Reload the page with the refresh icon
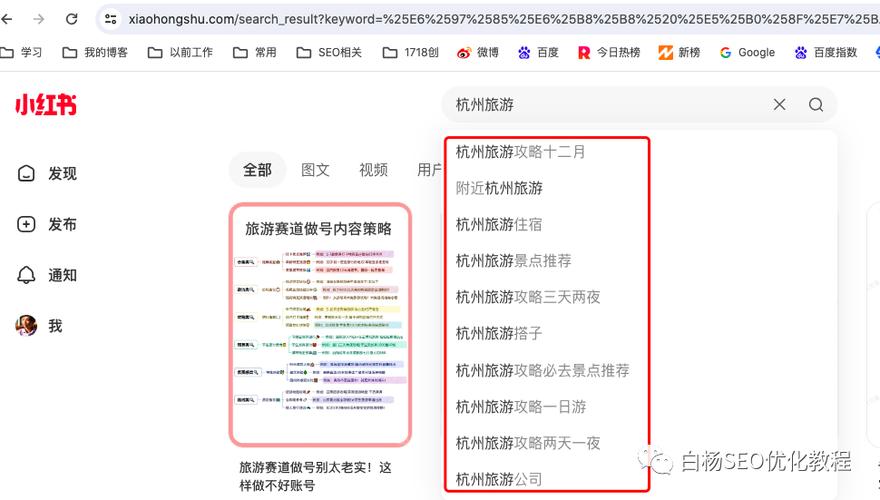The image size is (880, 500). pyautogui.click(x=71, y=19)
